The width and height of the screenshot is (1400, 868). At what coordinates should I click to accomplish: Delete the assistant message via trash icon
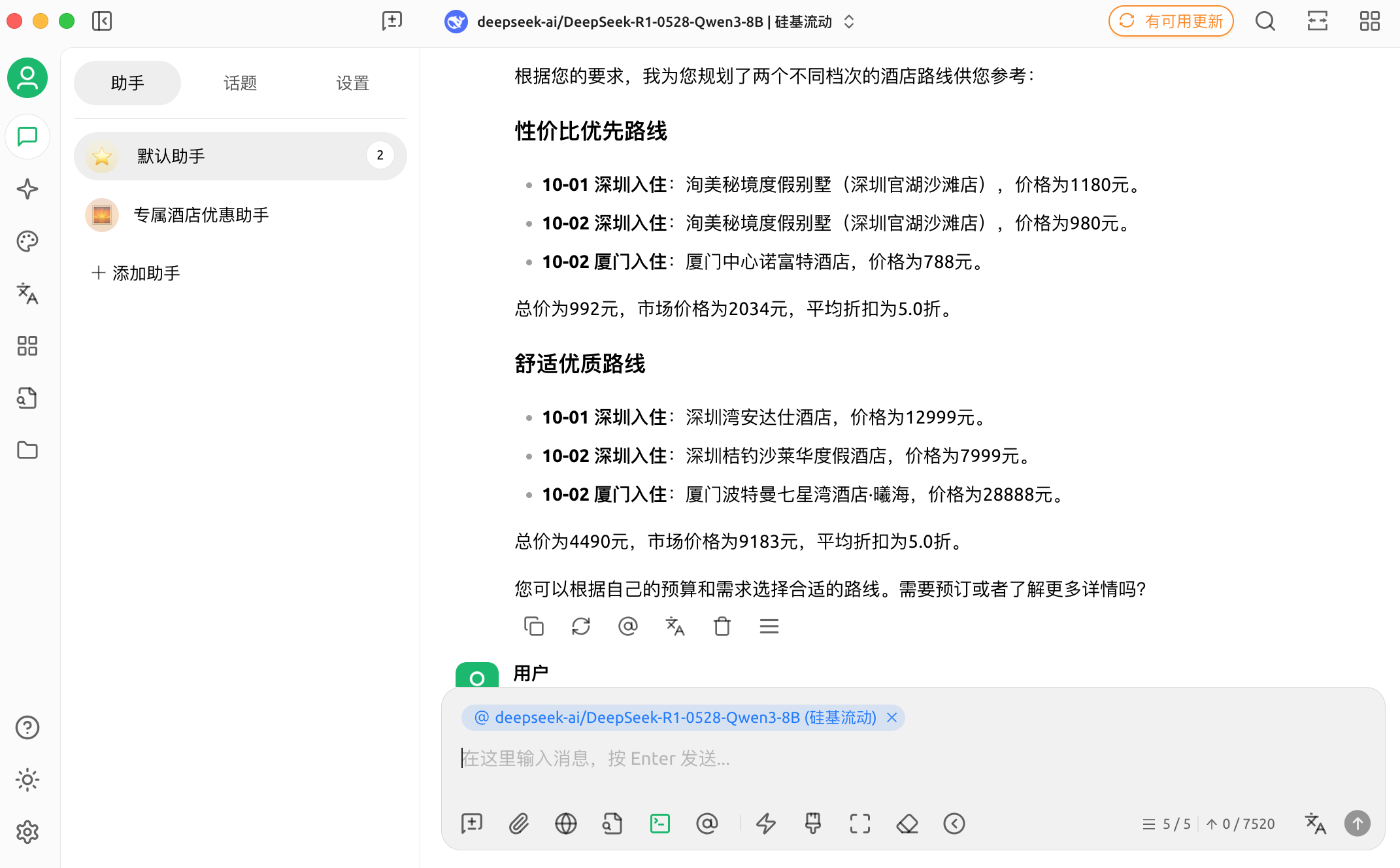tap(722, 626)
